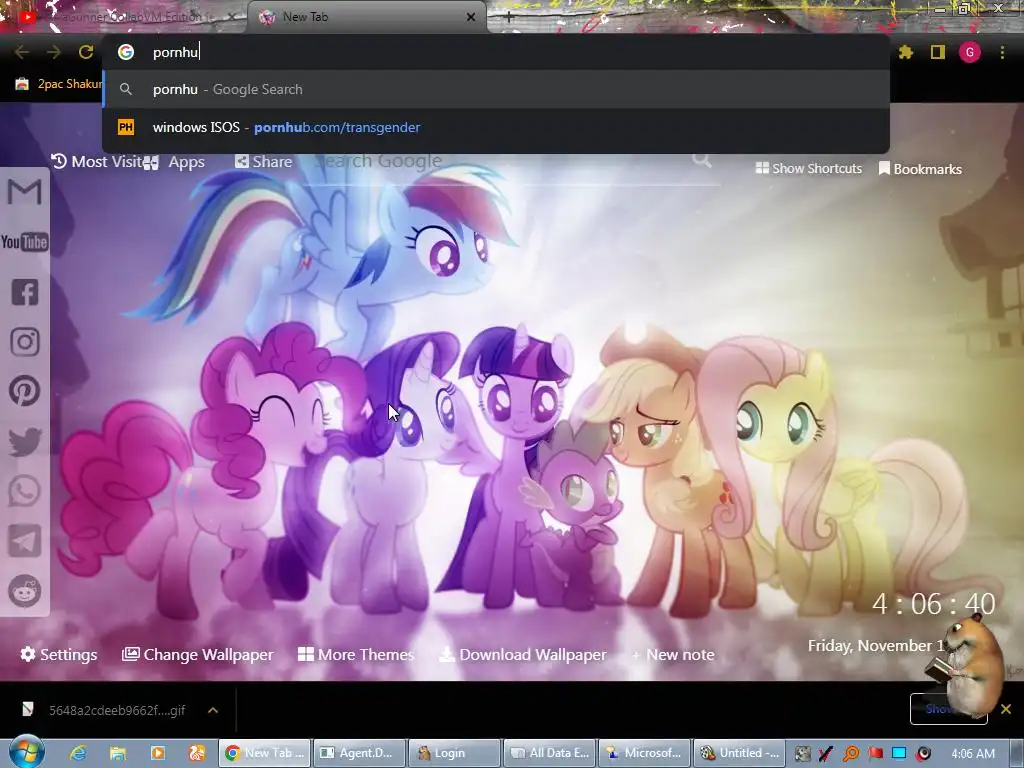The width and height of the screenshot is (1024, 768).
Task: Go back with the back arrow
Action: click(x=22, y=52)
